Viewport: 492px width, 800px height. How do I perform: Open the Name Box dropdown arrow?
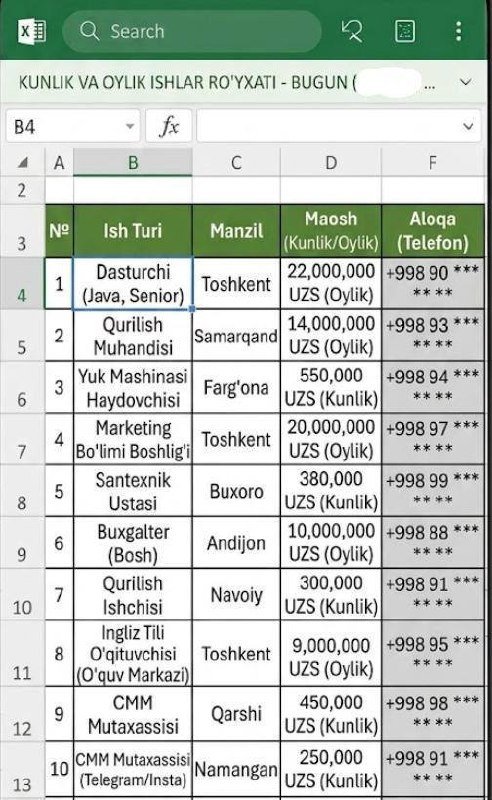(130, 126)
